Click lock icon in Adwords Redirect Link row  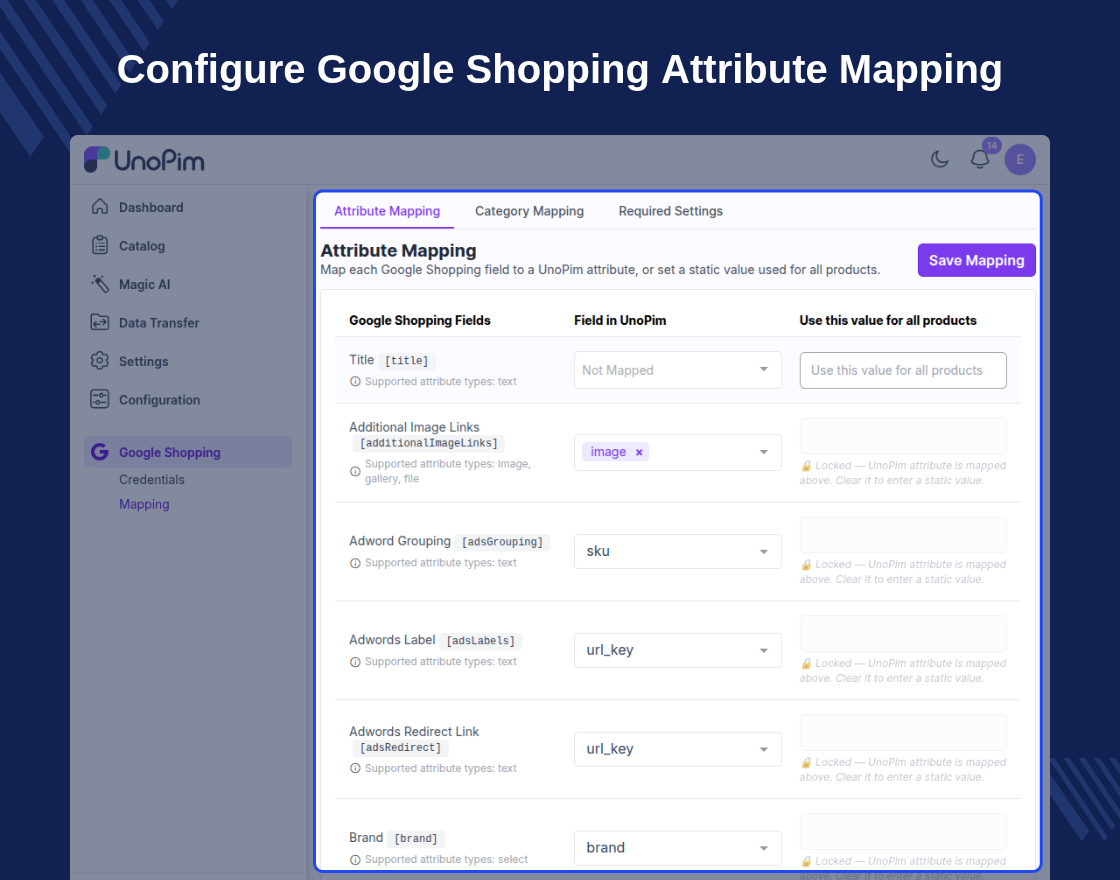(806, 763)
